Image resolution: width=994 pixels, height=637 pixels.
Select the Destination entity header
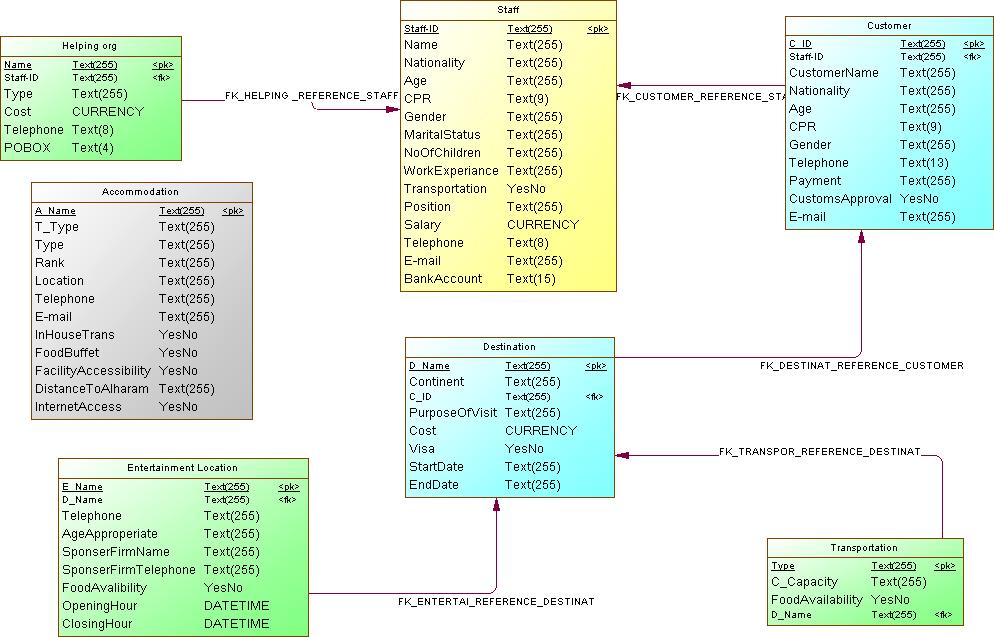[509, 347]
